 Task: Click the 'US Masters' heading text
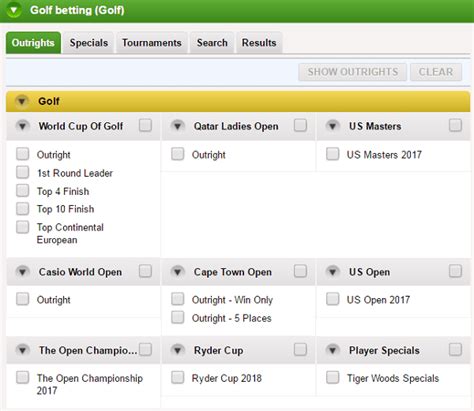[x=375, y=126]
